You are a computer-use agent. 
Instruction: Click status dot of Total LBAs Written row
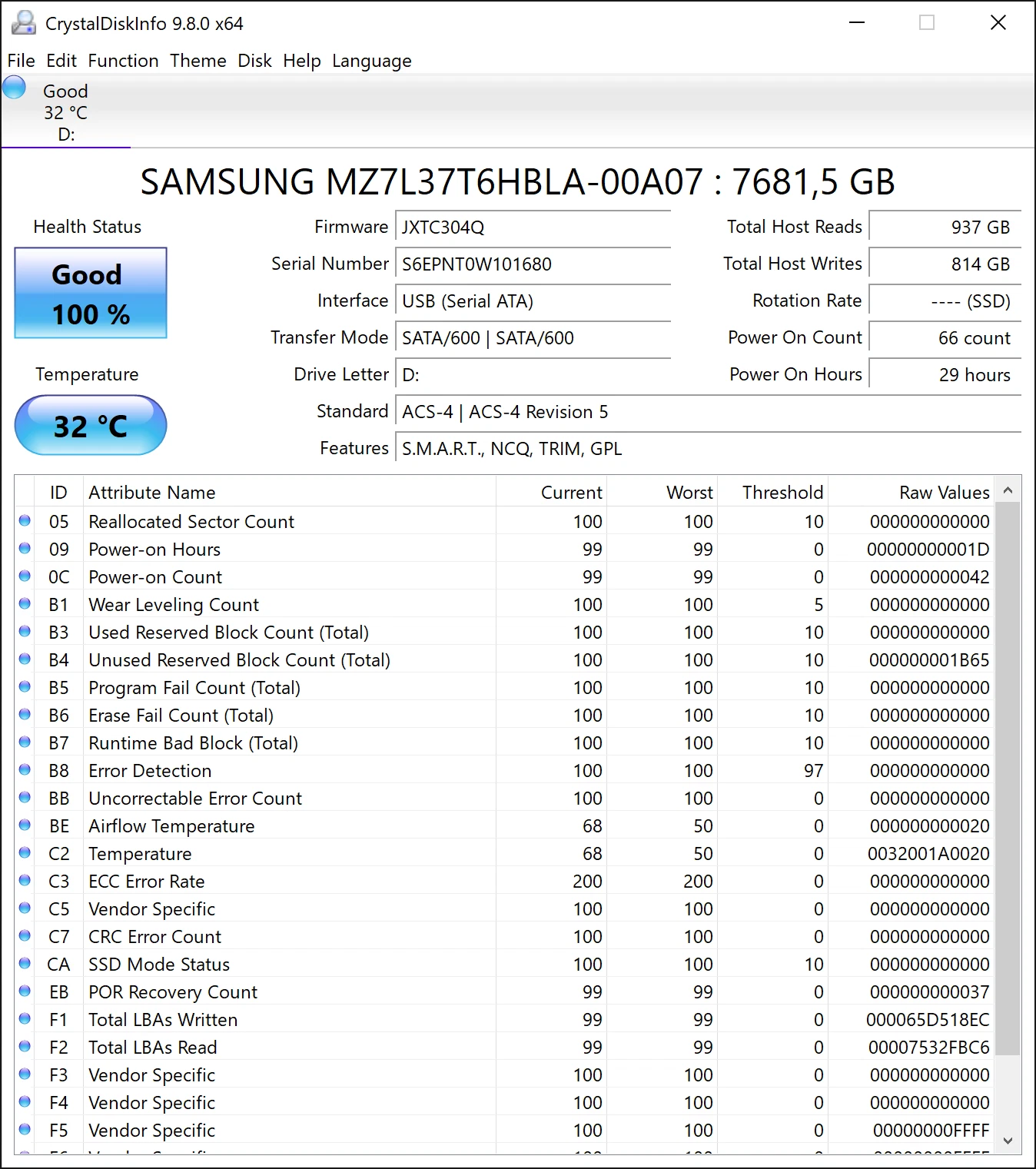coord(25,1018)
